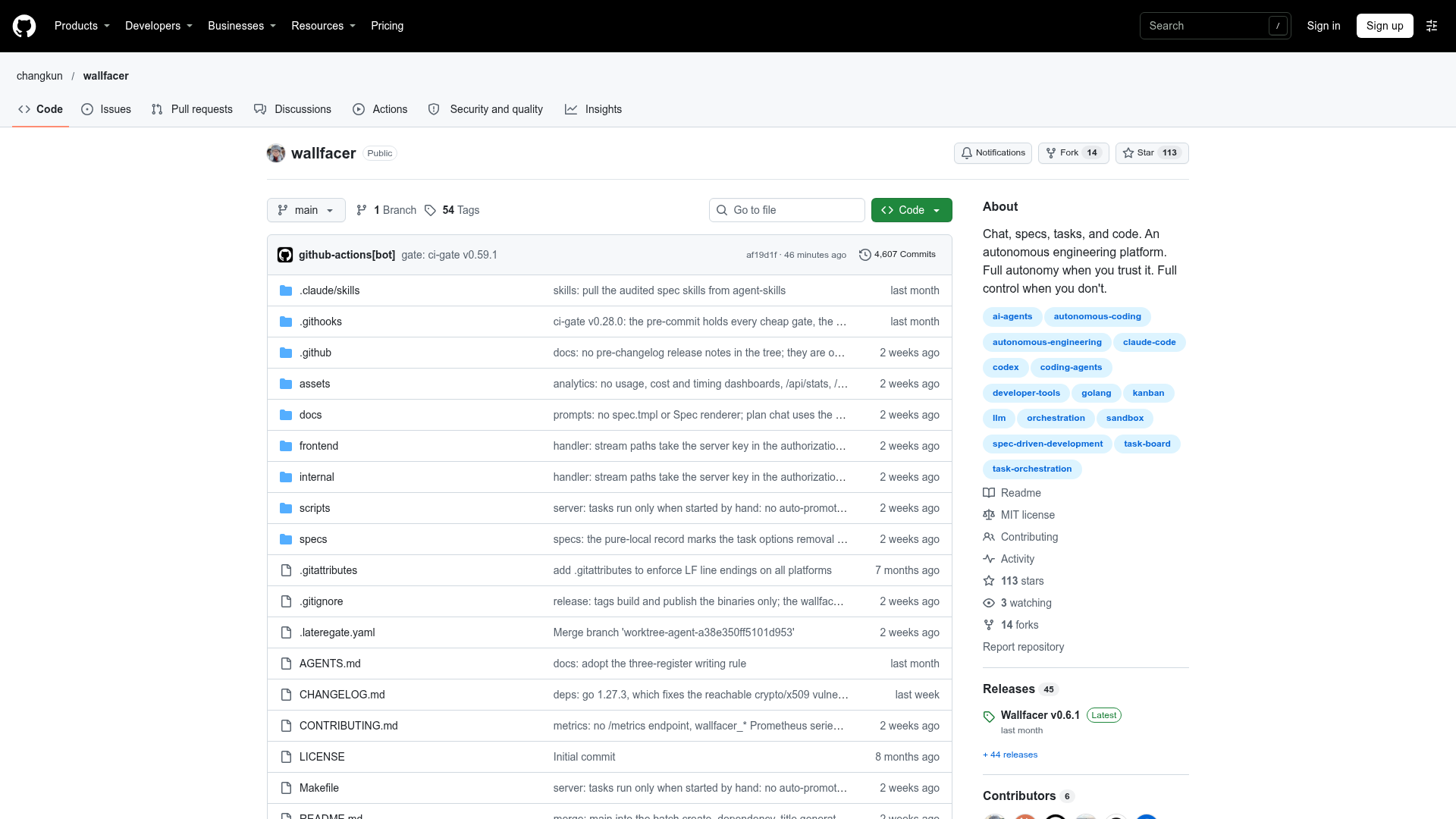Click the wallfacer owner avatar
Screen dimensions: 1456x819
point(276,153)
